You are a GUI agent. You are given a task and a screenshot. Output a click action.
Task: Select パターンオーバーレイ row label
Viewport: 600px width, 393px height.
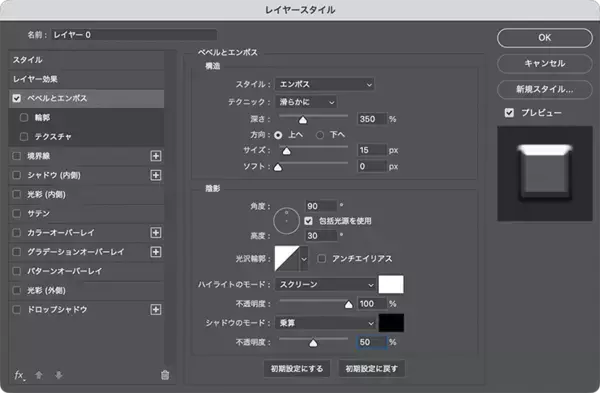pyautogui.click(x=64, y=271)
